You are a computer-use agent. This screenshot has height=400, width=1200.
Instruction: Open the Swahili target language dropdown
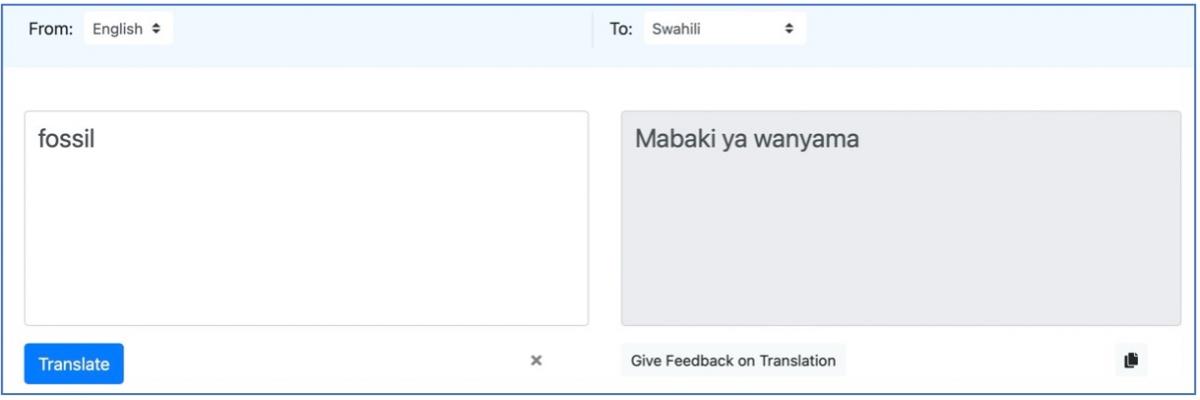click(x=724, y=29)
